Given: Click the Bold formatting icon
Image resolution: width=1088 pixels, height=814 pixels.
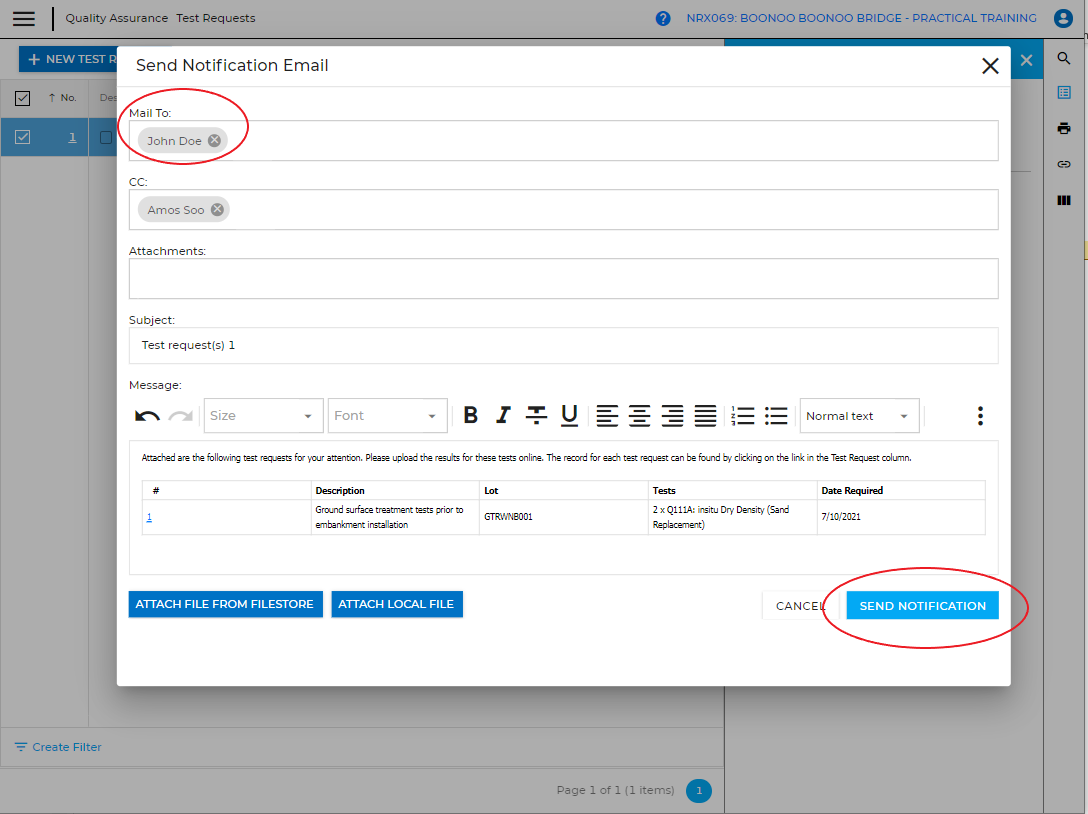Looking at the screenshot, I should (471, 416).
